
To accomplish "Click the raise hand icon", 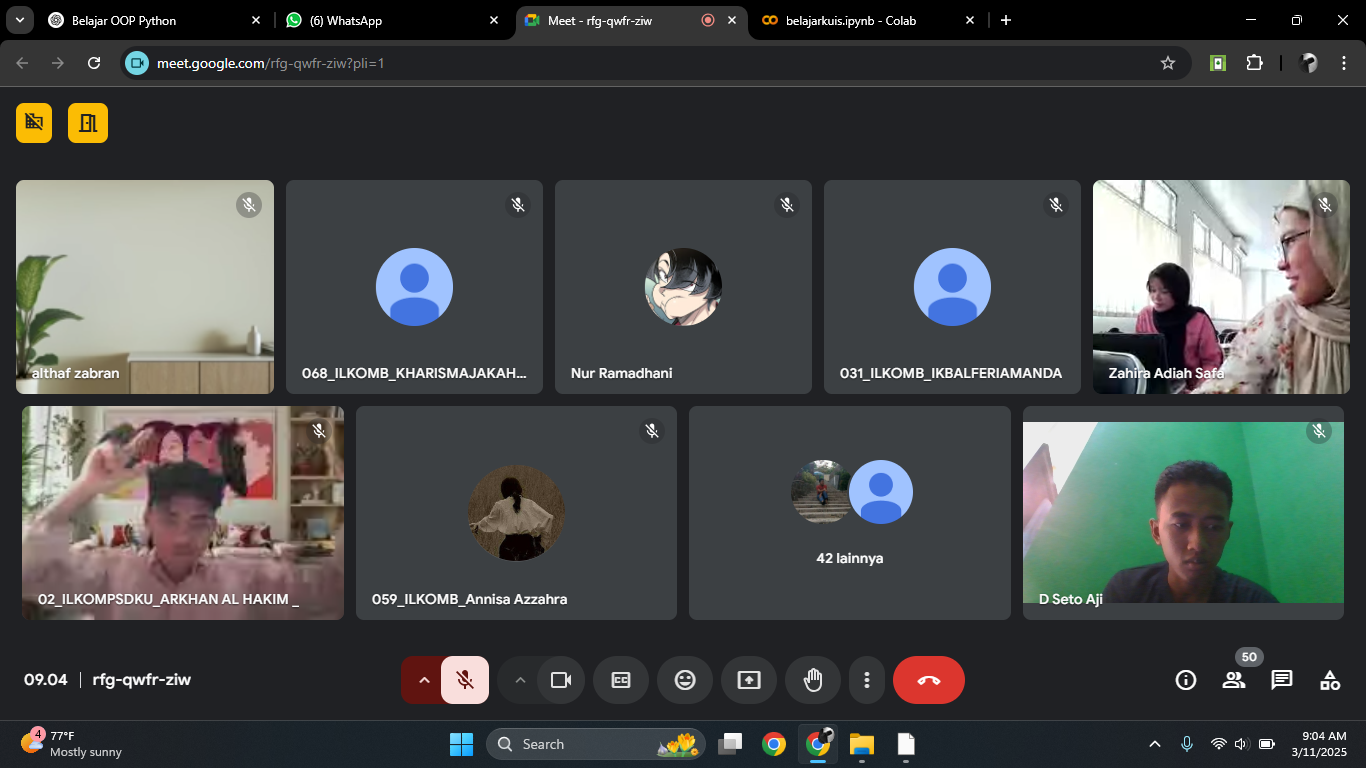I will point(813,680).
